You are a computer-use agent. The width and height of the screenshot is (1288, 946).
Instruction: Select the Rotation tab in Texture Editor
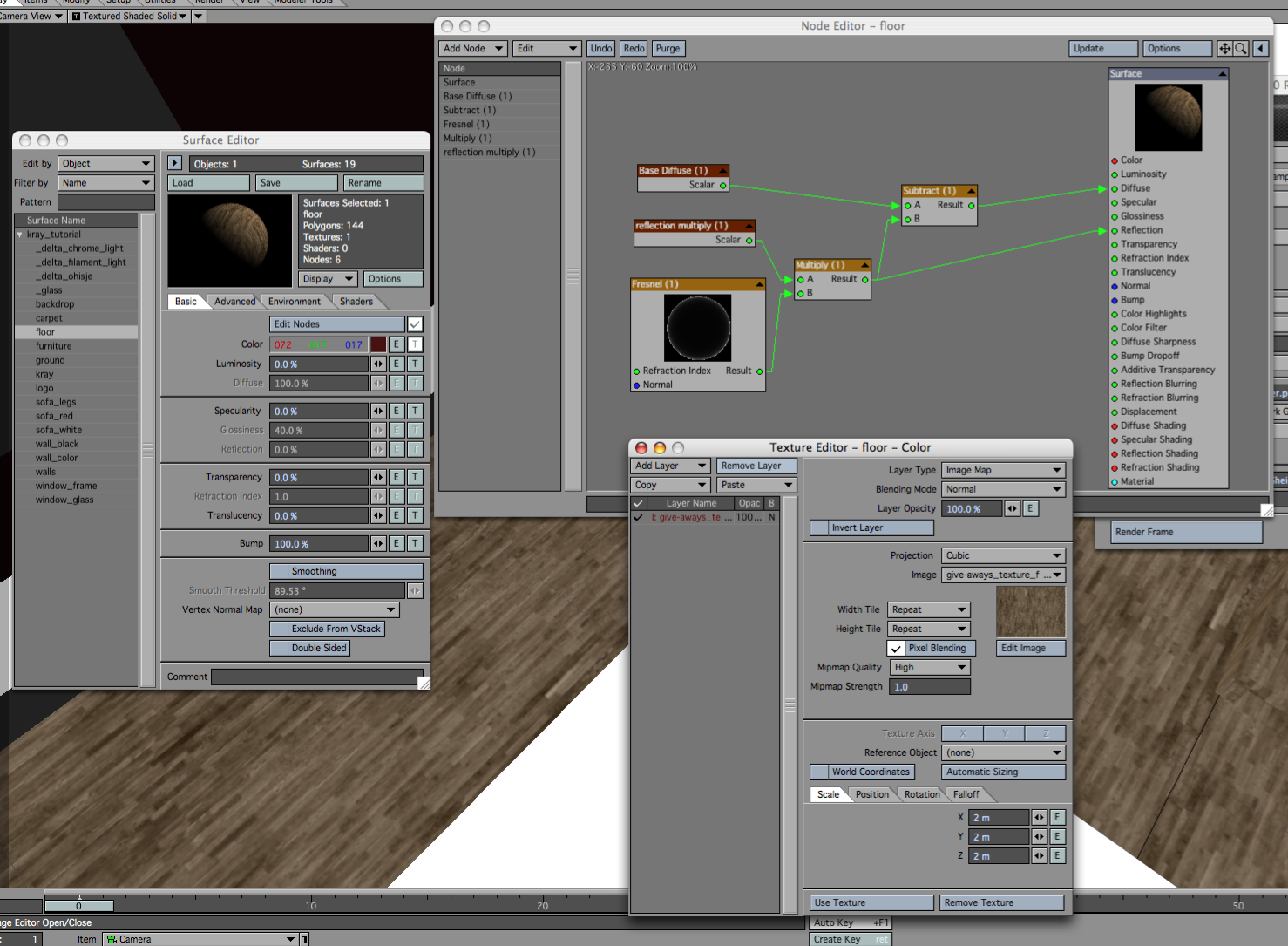pos(921,794)
